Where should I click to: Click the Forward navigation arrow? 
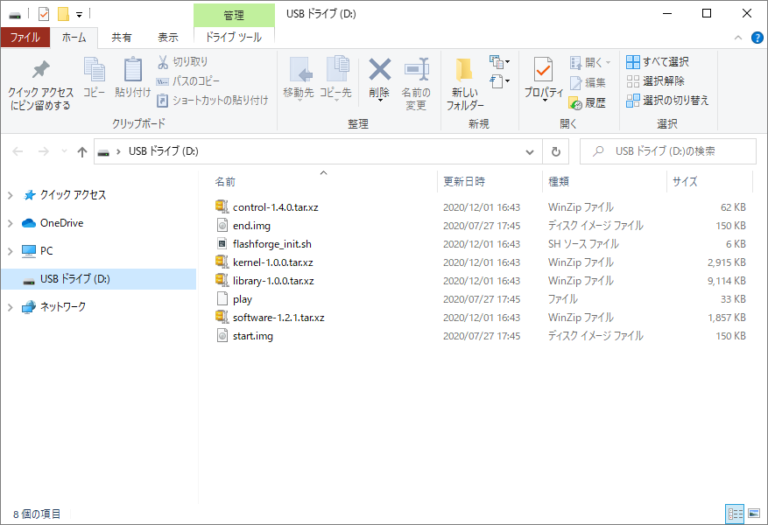[43, 151]
